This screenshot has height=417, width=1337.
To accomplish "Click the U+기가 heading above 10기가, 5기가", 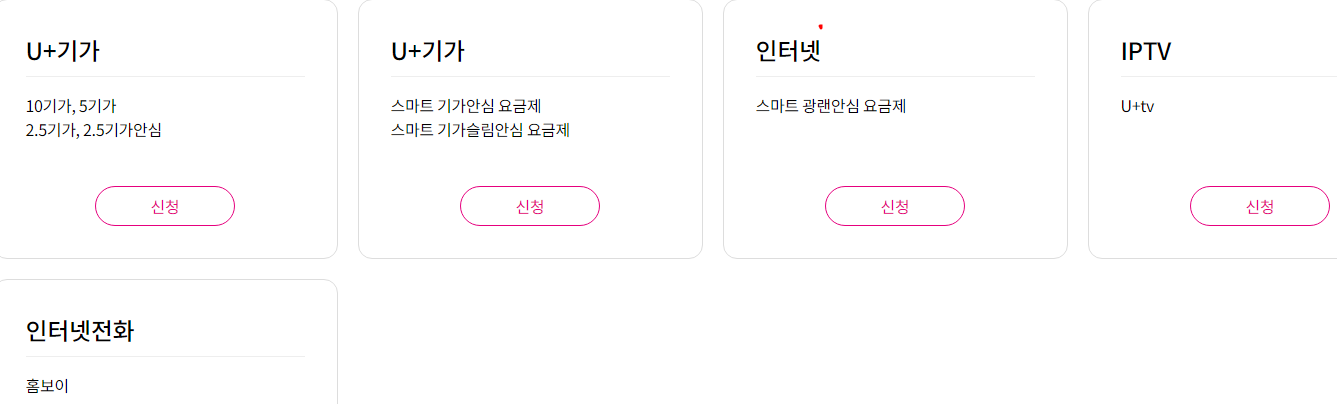I will coord(63,51).
